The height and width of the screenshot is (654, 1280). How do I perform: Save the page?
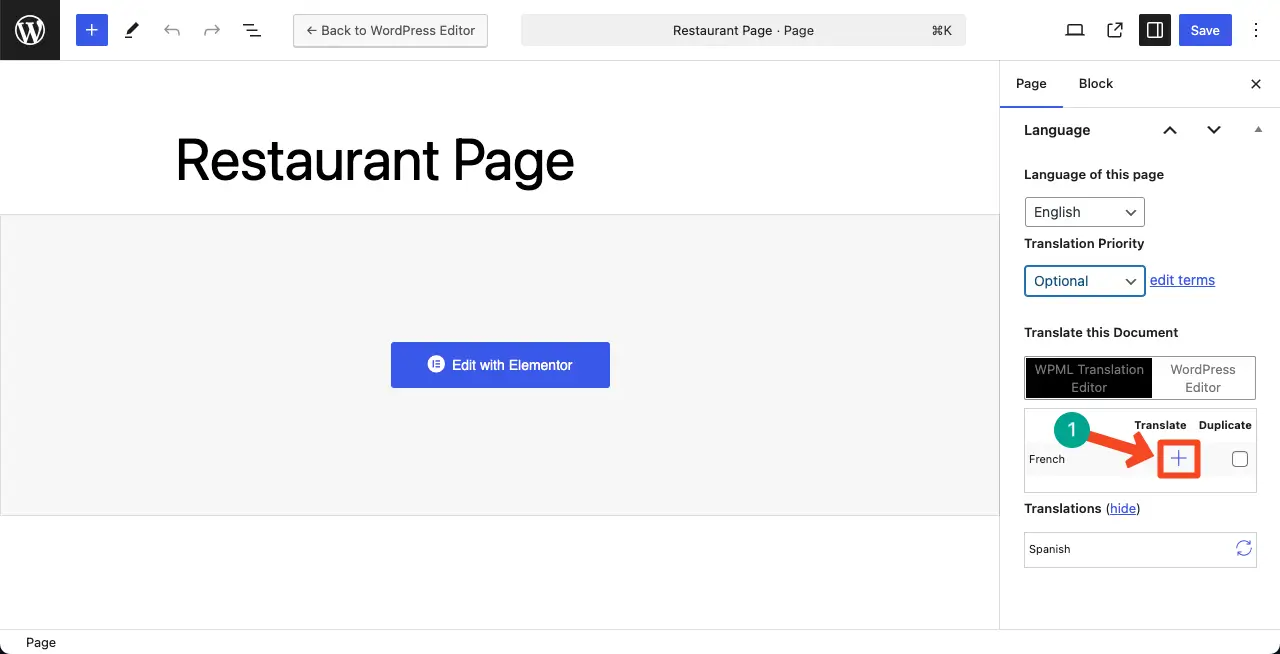(x=1205, y=30)
